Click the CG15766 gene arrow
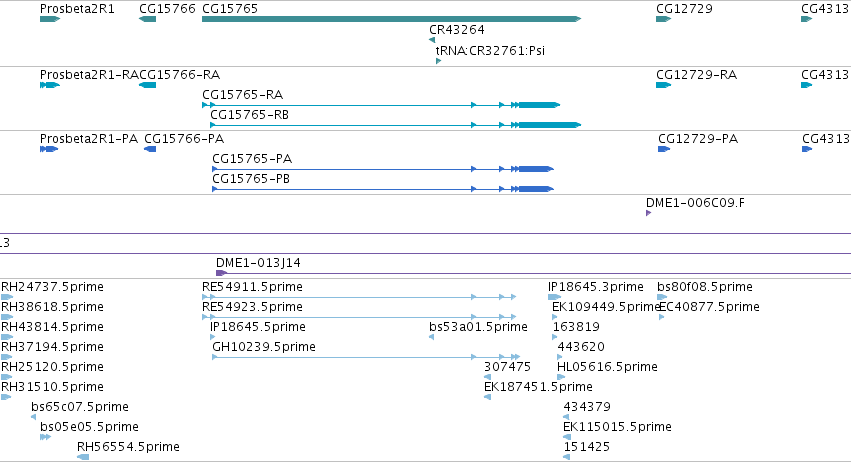Image resolution: width=851 pixels, height=462 pixels. click(148, 19)
